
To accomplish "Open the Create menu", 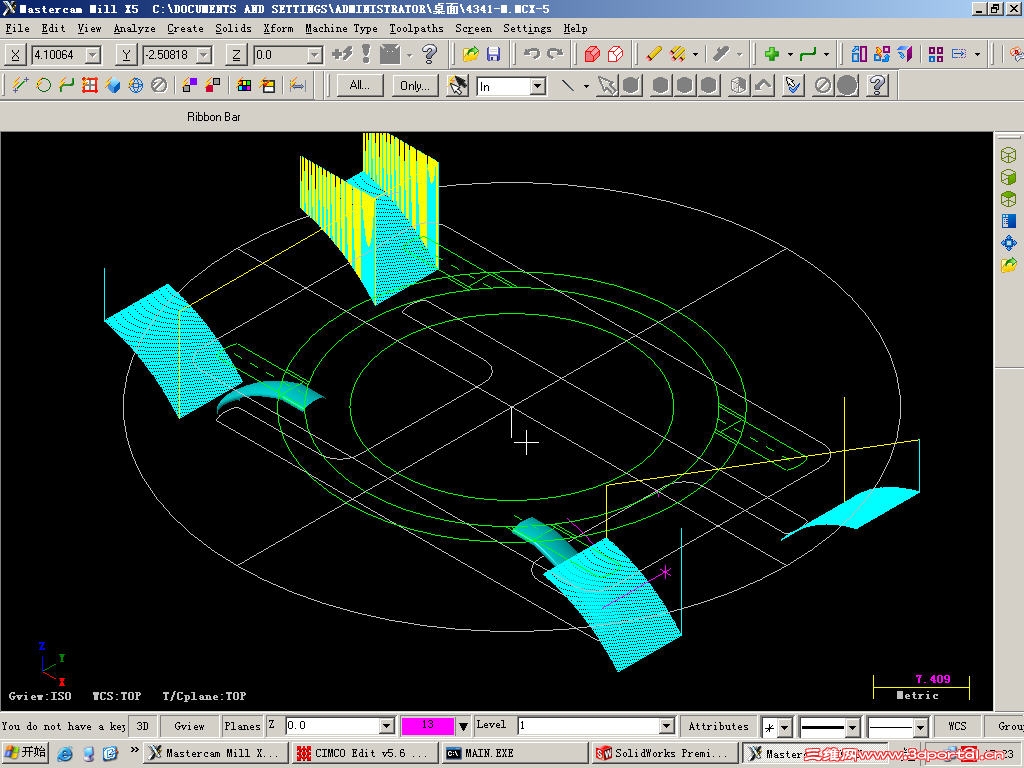I will pos(185,28).
